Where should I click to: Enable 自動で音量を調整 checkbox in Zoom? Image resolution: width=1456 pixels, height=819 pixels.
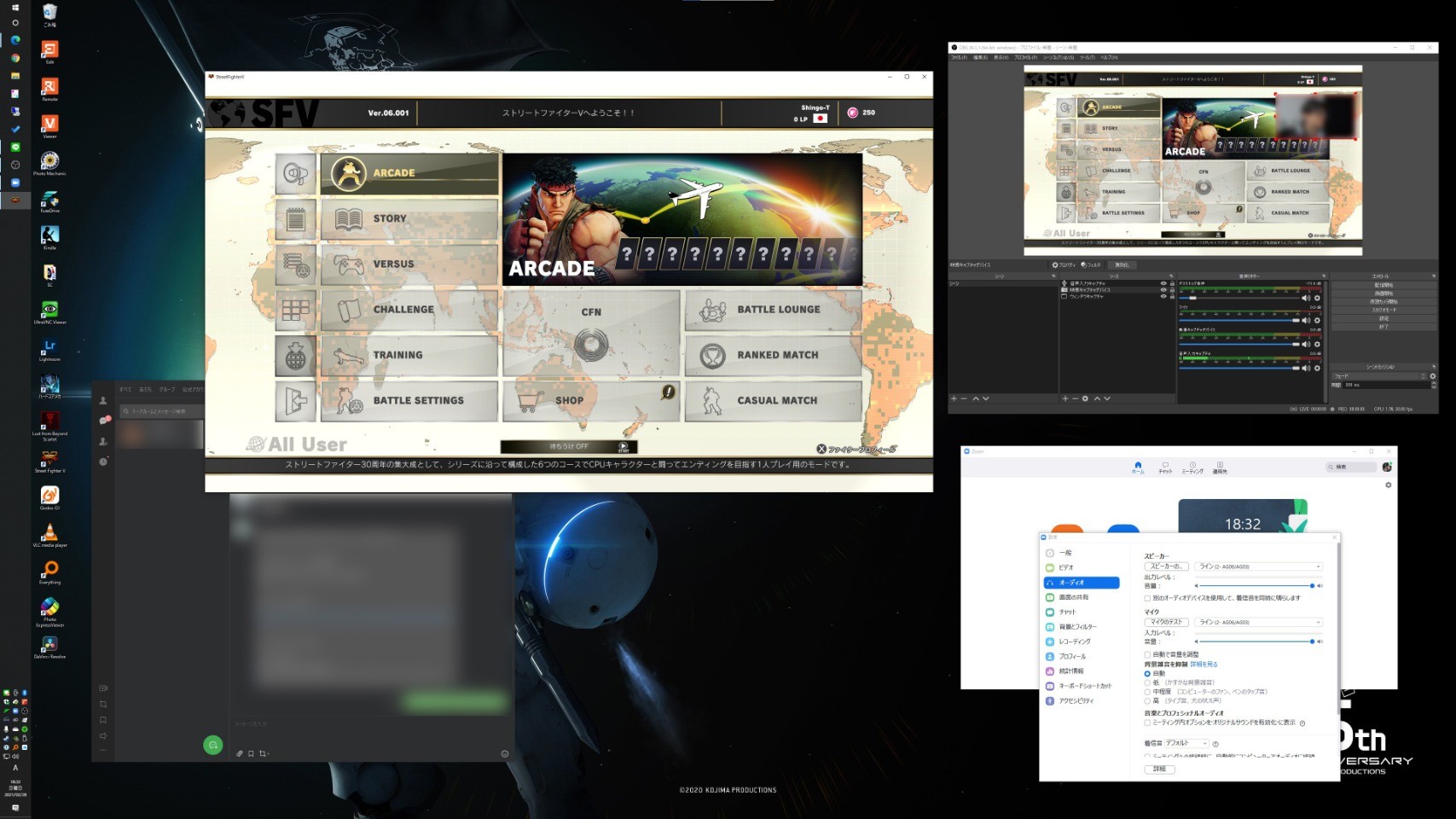click(1147, 654)
